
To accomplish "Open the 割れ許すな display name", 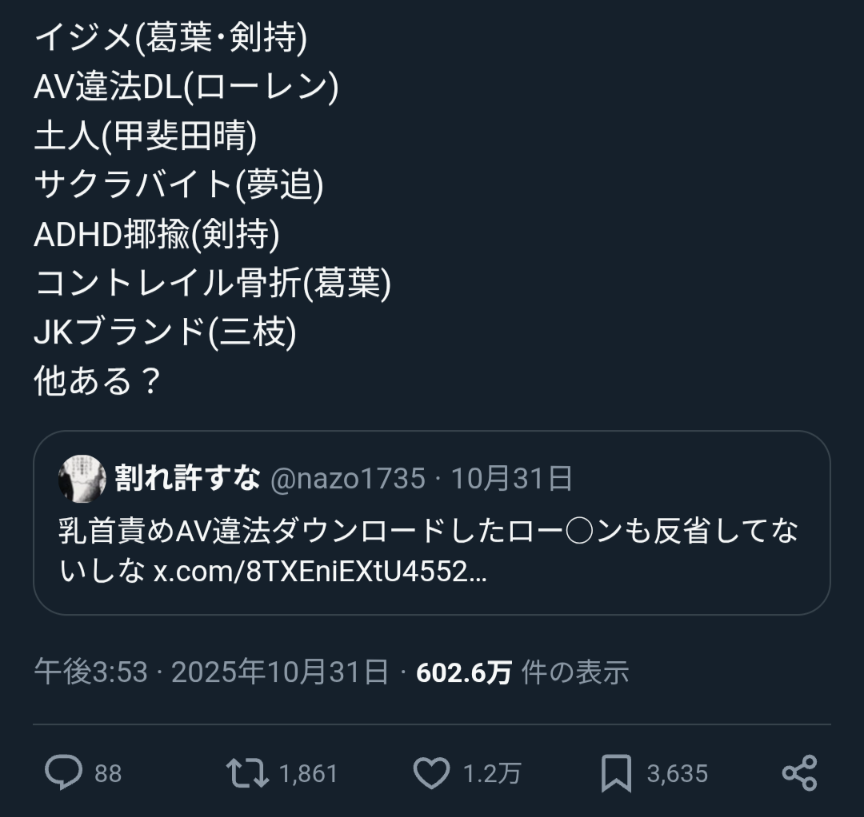I will (x=187, y=479).
